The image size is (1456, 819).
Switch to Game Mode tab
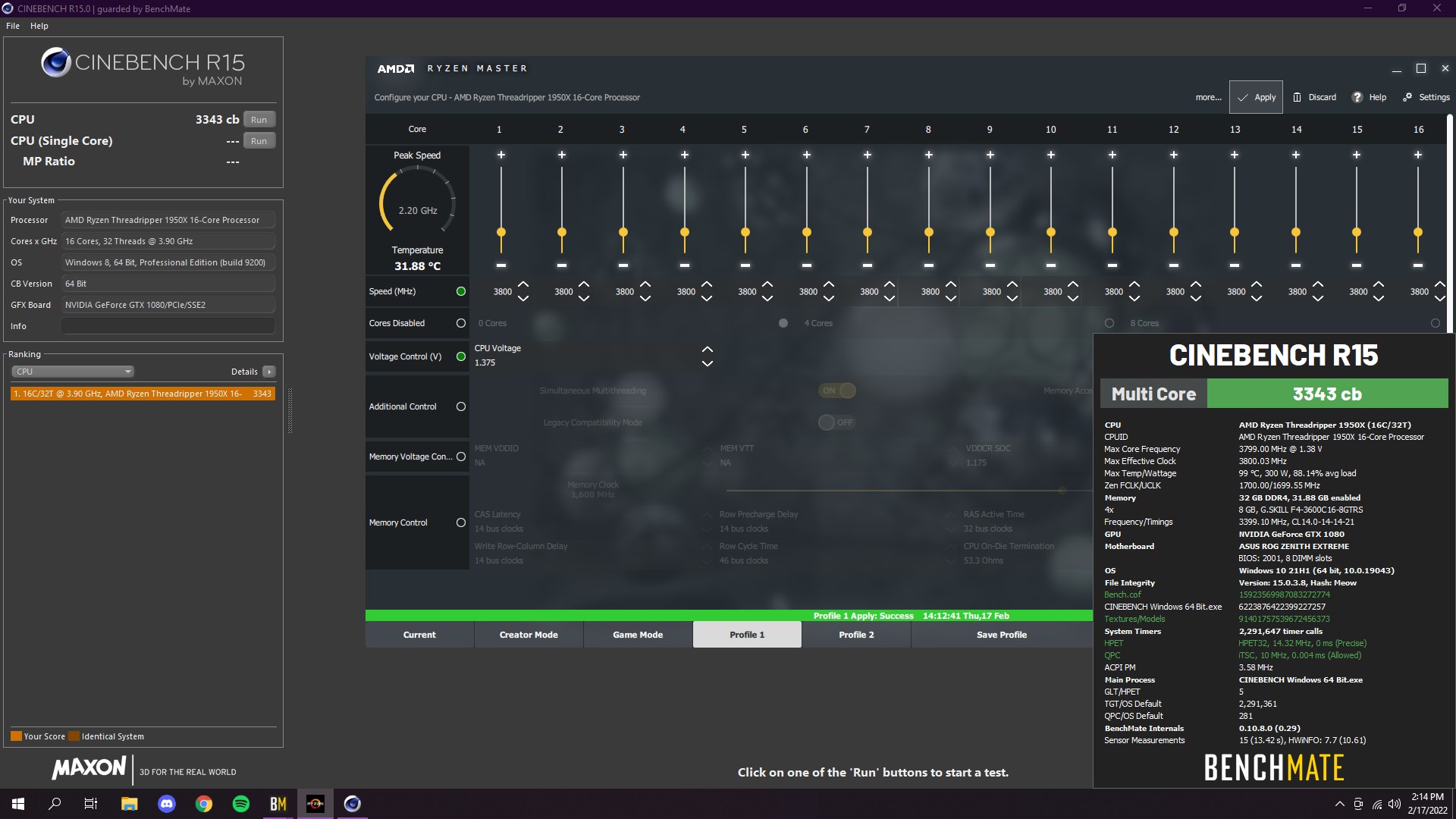click(x=638, y=635)
